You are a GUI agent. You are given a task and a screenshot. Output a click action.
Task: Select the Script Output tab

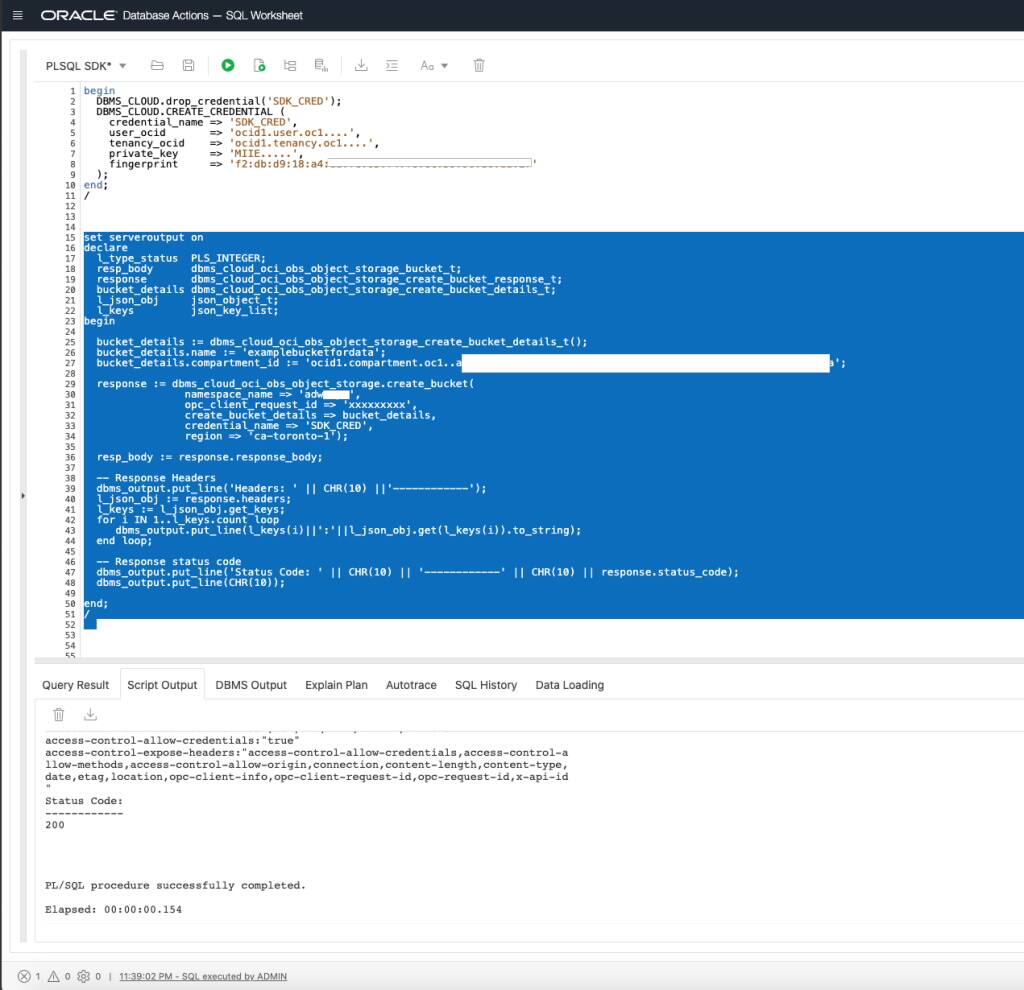[x=162, y=685]
